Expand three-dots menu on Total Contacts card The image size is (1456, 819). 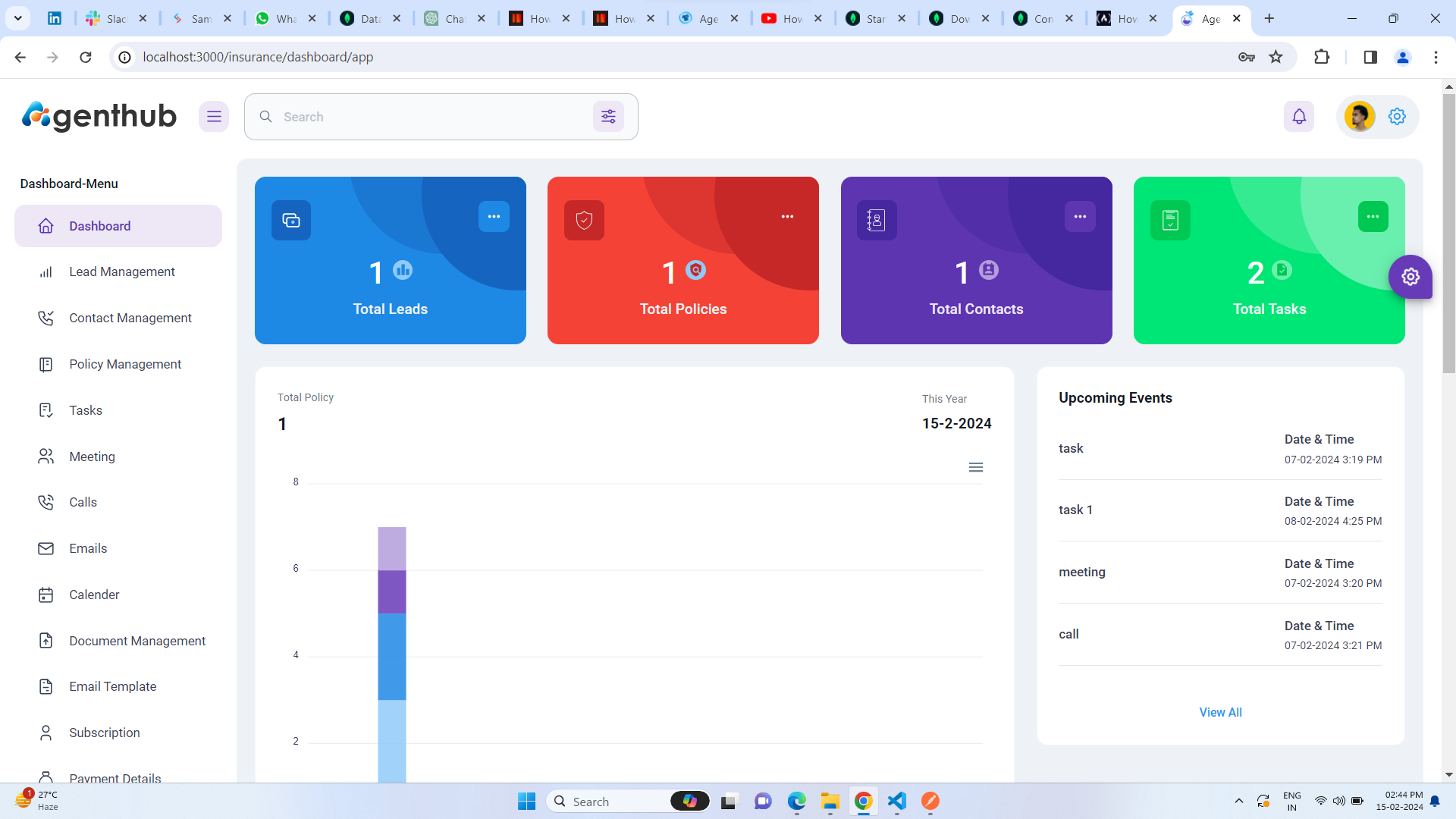coord(1080,217)
